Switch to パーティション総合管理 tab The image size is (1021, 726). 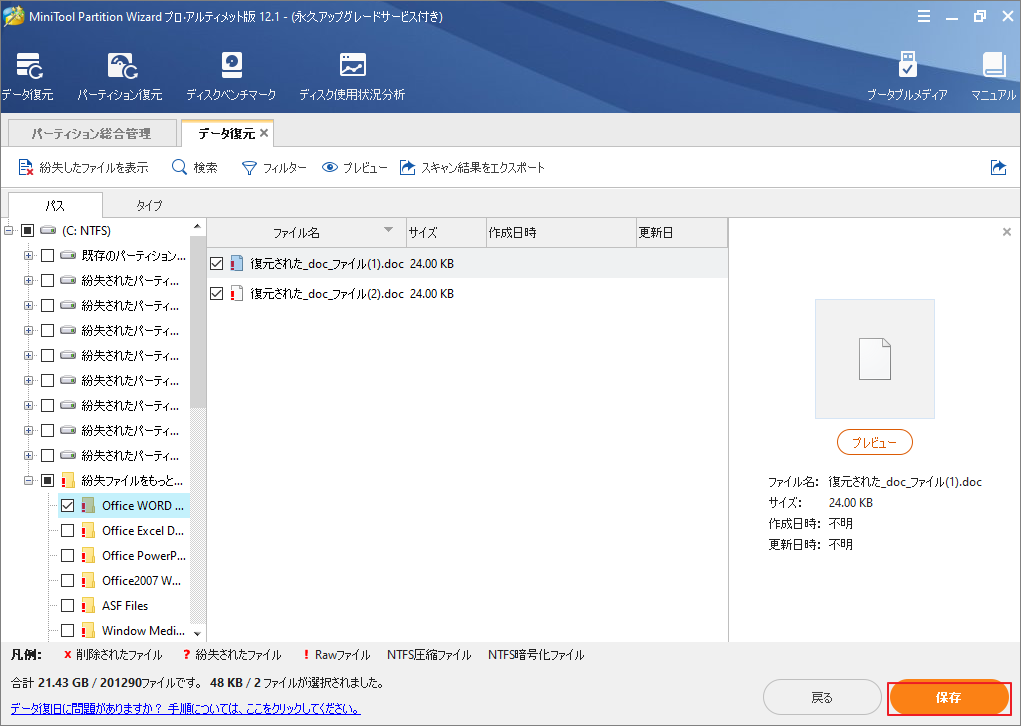(x=92, y=133)
